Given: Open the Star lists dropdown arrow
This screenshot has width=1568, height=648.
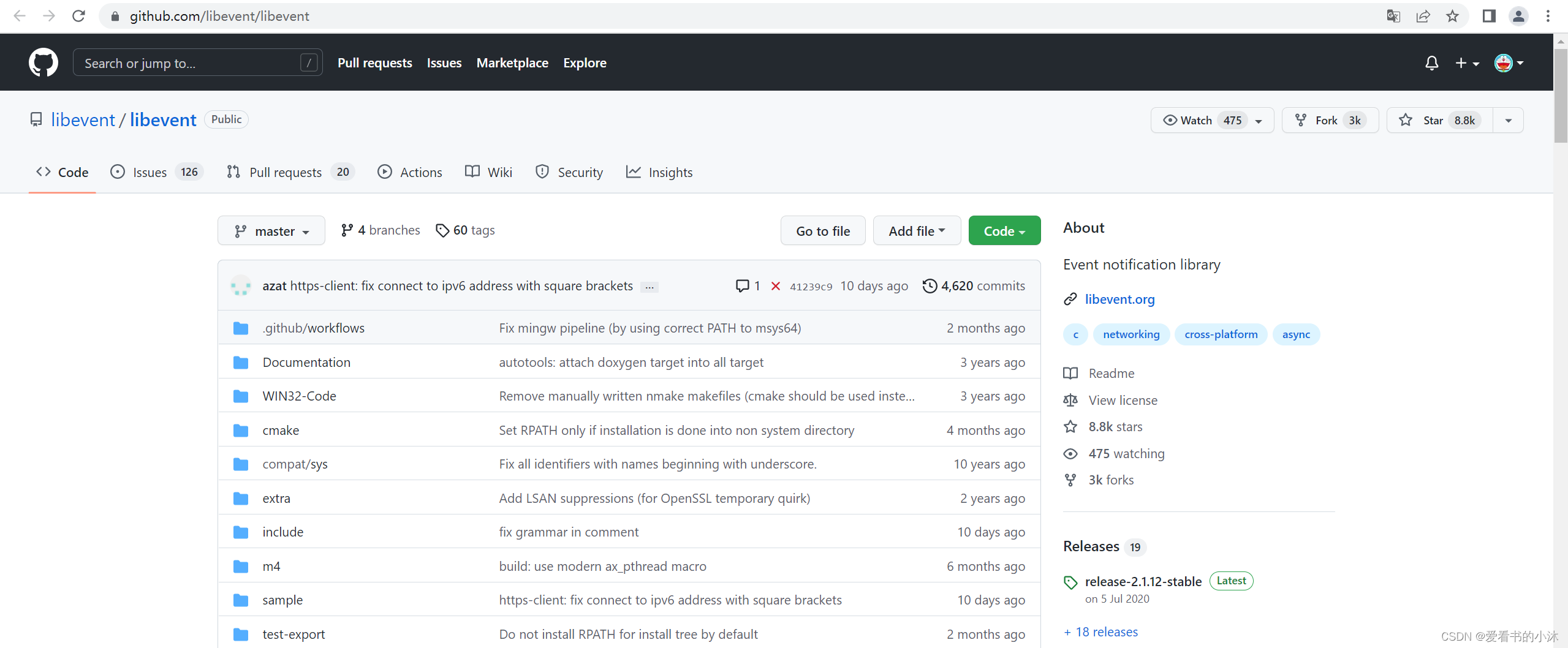Looking at the screenshot, I should pyautogui.click(x=1509, y=120).
